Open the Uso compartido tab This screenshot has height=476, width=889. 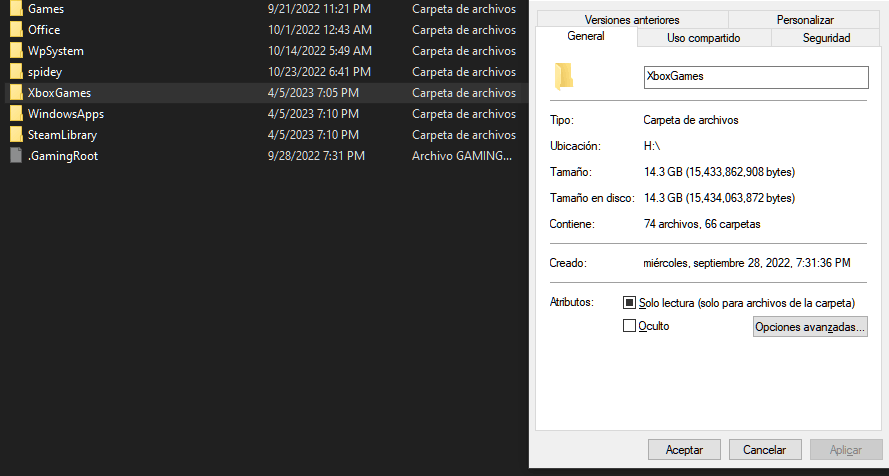pyautogui.click(x=704, y=38)
